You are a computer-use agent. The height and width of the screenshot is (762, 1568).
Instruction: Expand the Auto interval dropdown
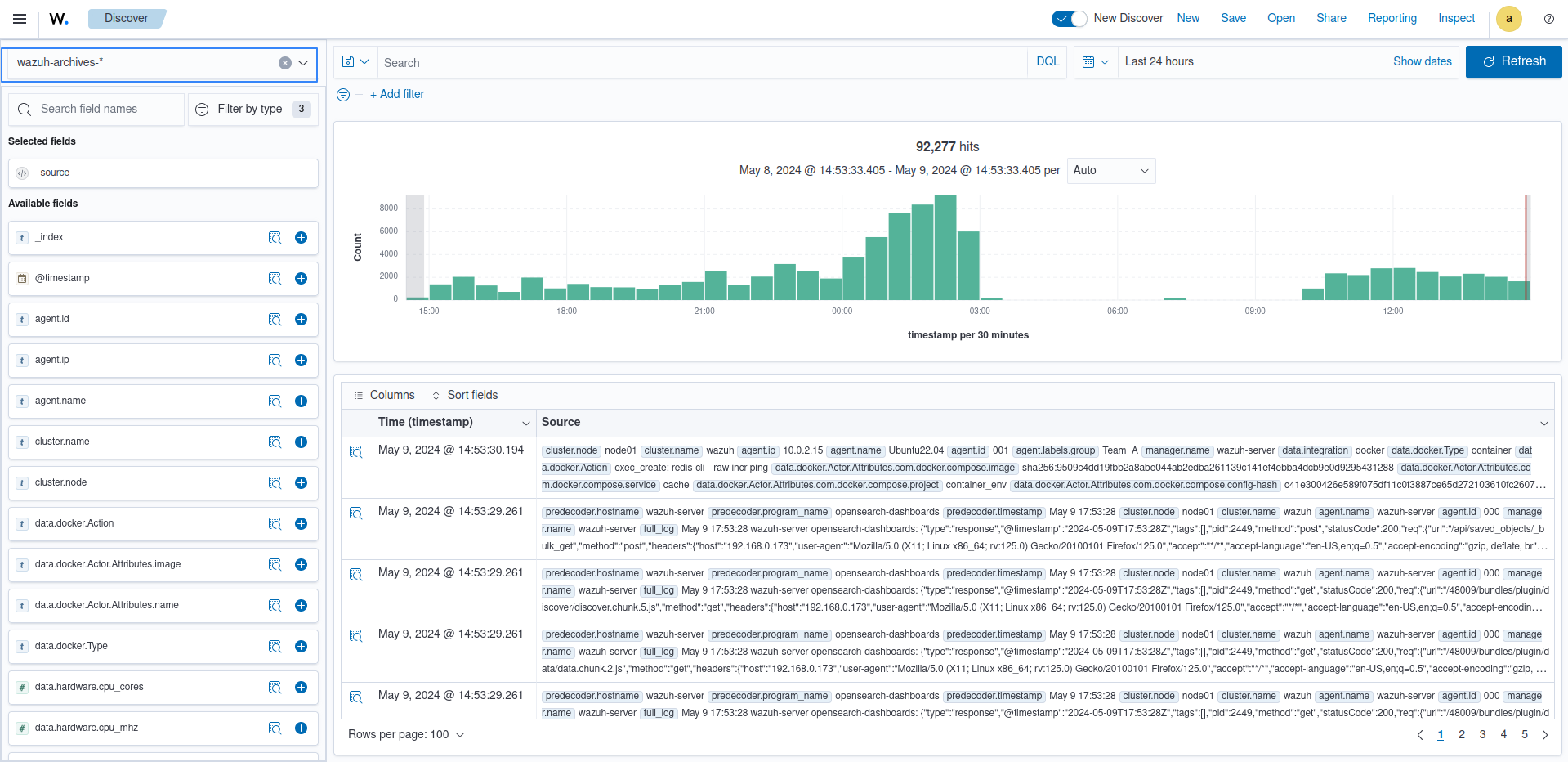(x=1110, y=171)
